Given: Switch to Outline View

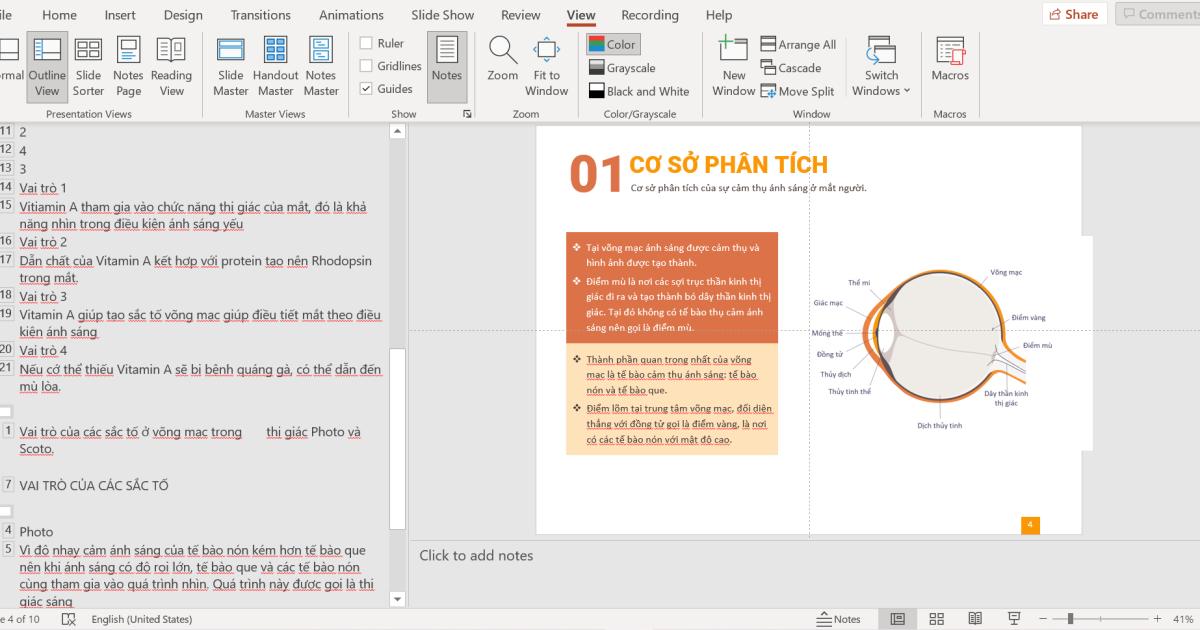Looking at the screenshot, I should [47, 66].
